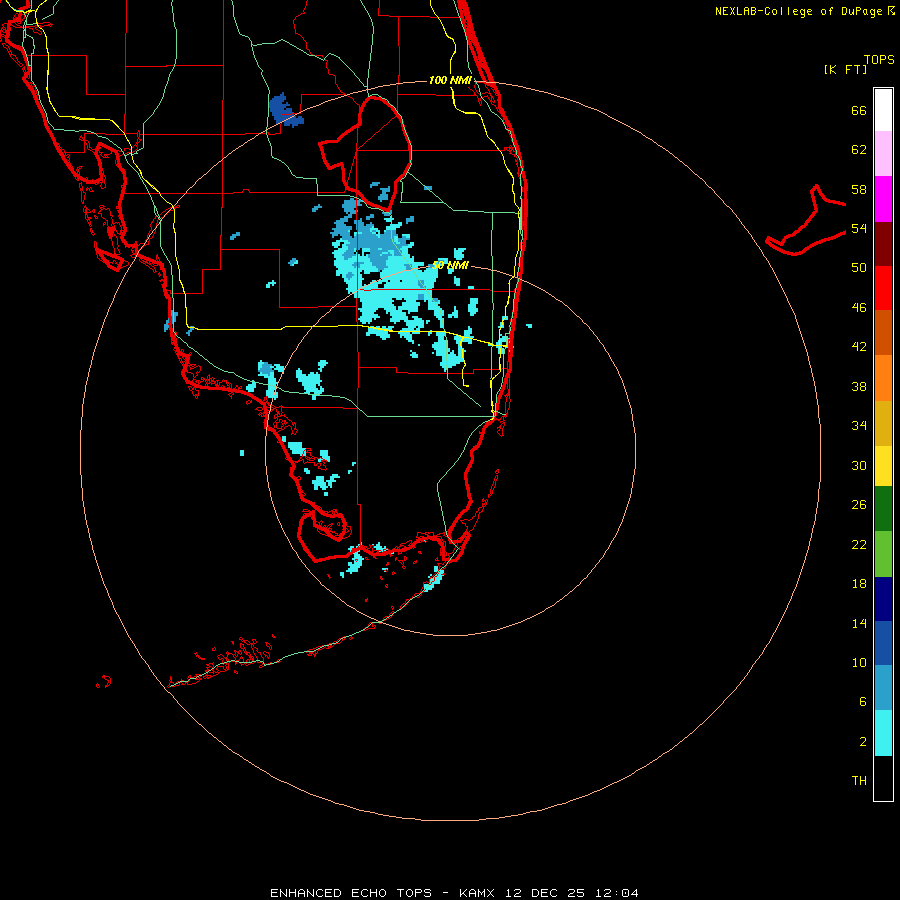Click the navy swatch between 18 and 14

(883, 599)
